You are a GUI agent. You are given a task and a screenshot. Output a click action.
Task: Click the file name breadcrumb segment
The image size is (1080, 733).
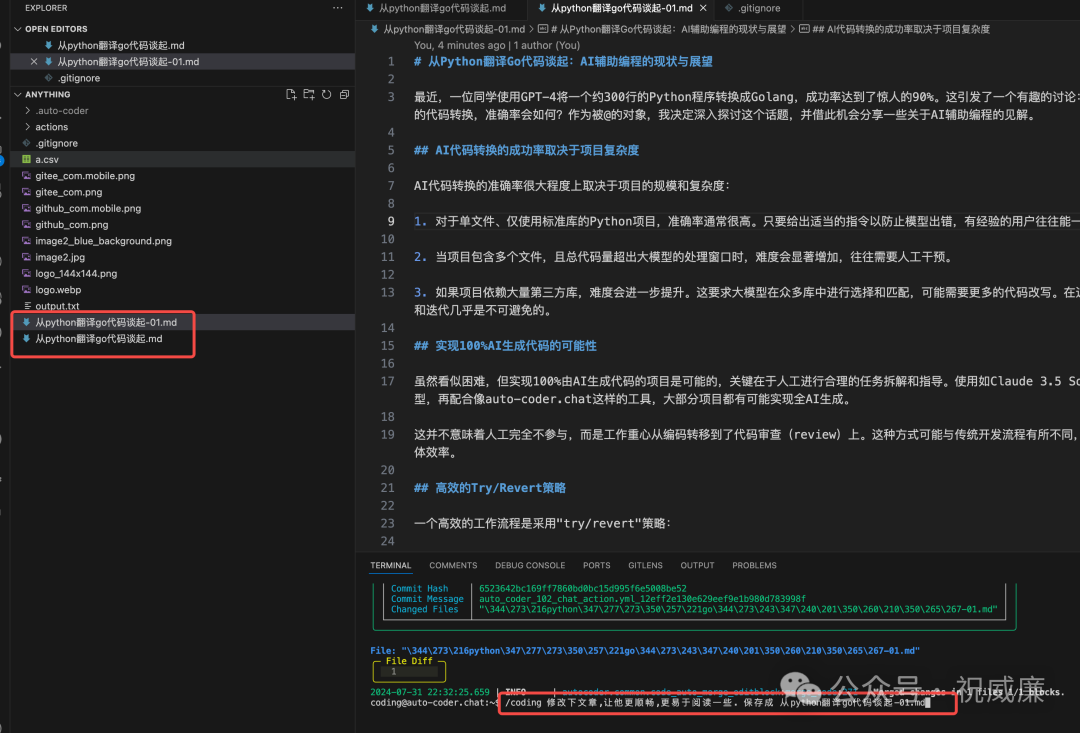pos(454,29)
